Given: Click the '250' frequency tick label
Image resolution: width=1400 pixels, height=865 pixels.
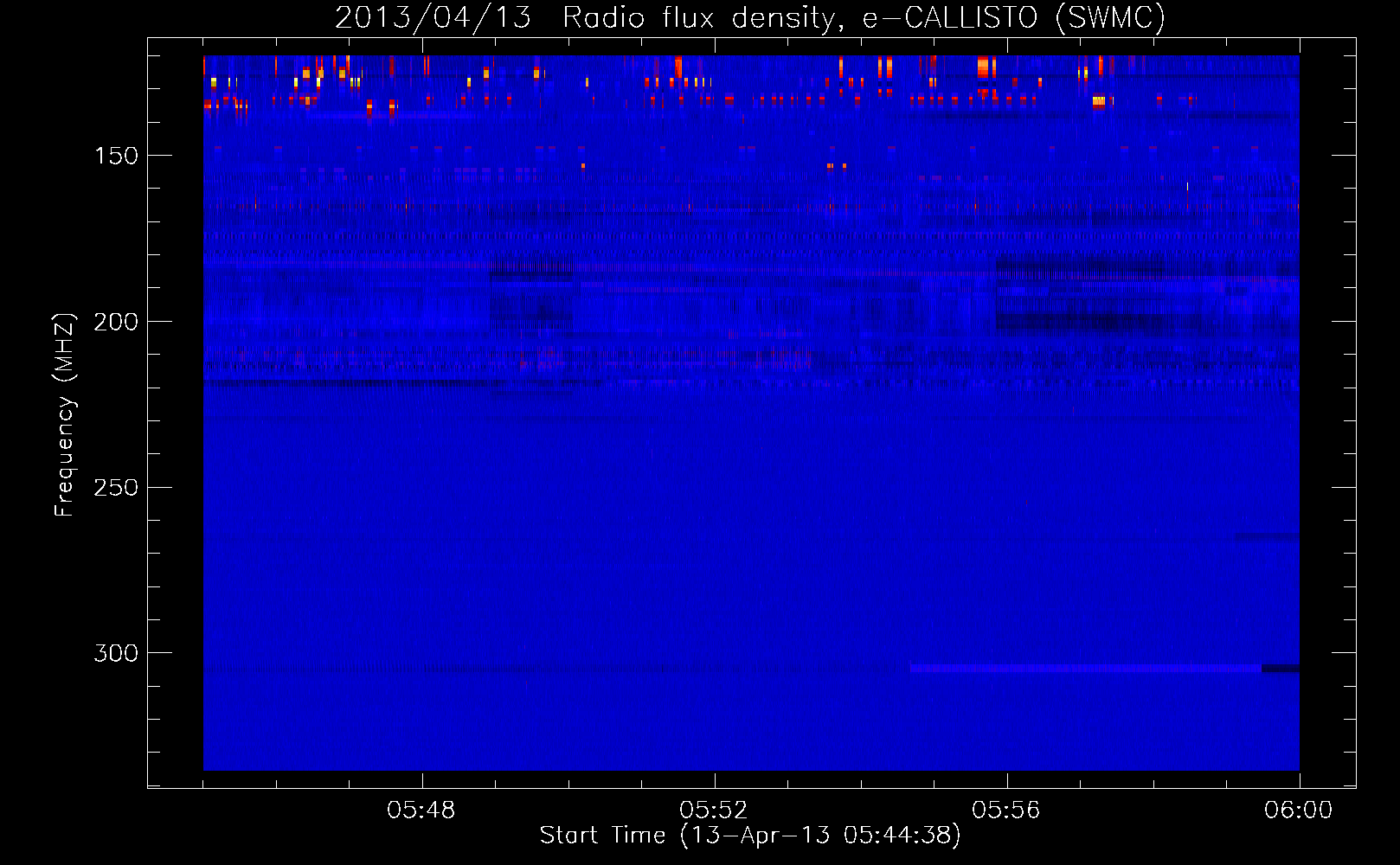Looking at the screenshot, I should tap(116, 488).
